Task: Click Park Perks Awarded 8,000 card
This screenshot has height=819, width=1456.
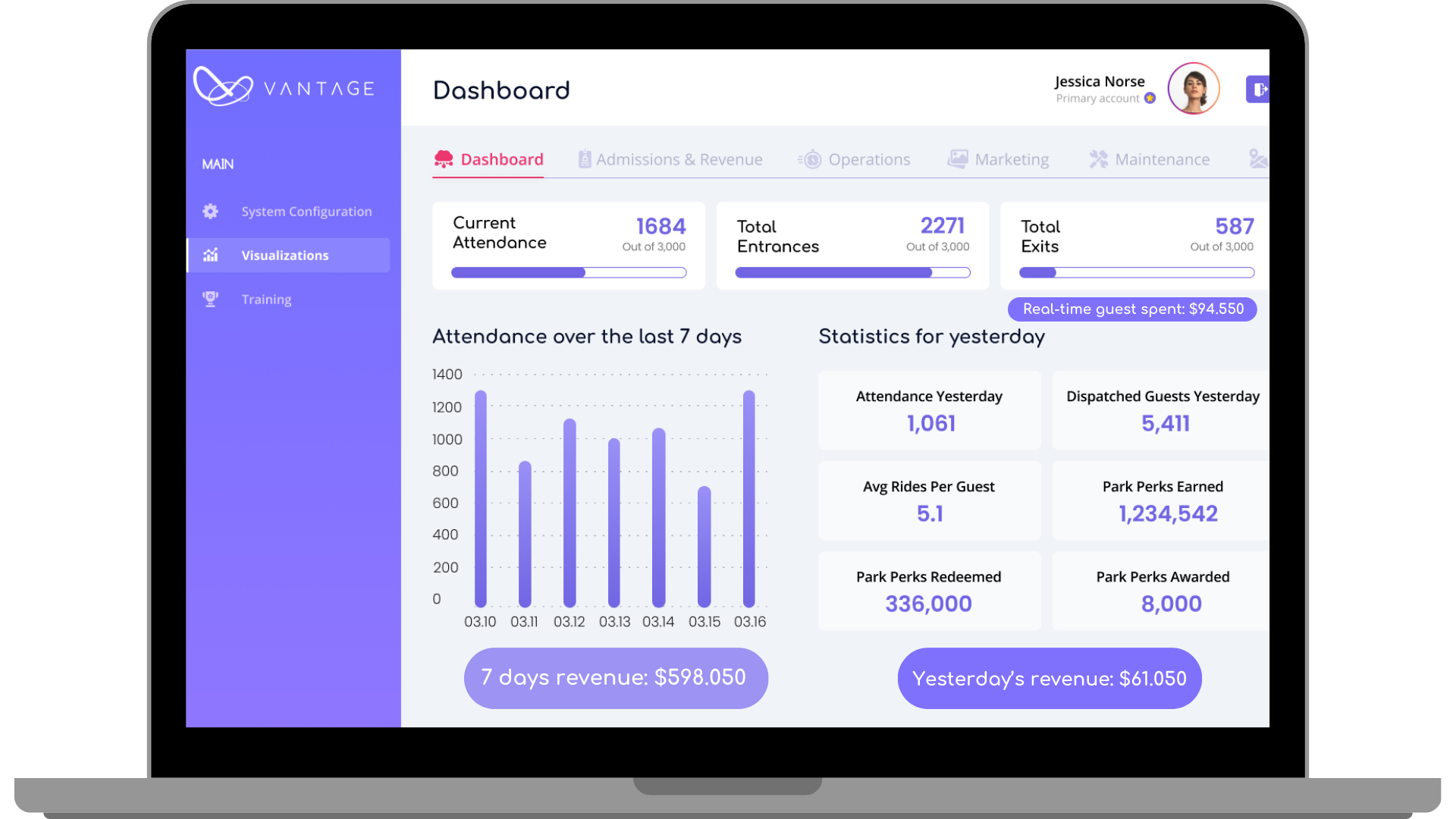Action: (1161, 591)
